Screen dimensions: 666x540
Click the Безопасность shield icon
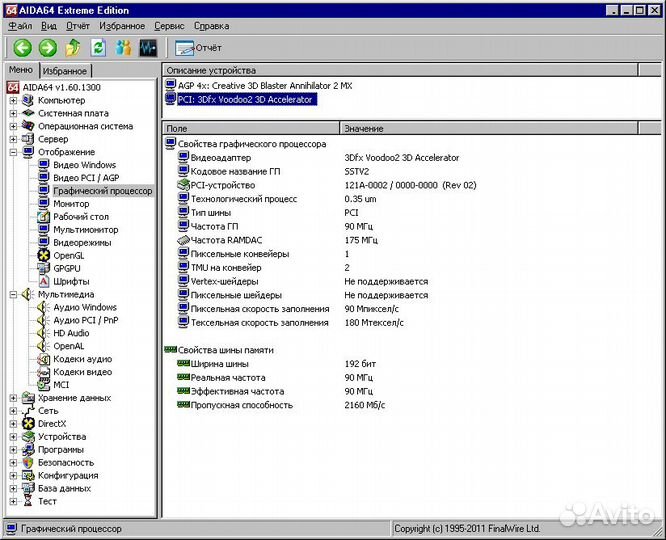click(28, 463)
